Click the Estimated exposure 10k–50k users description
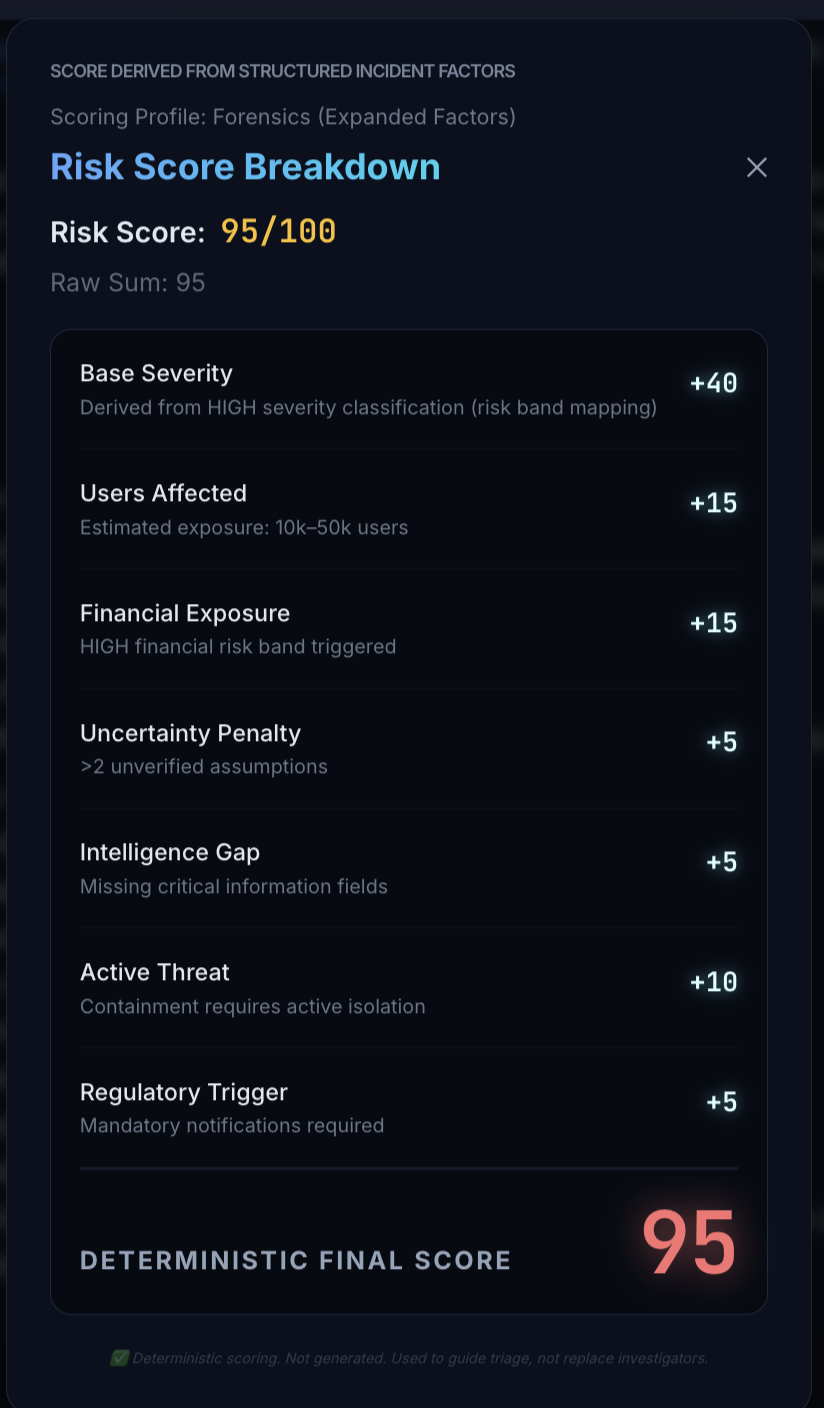 pos(244,527)
